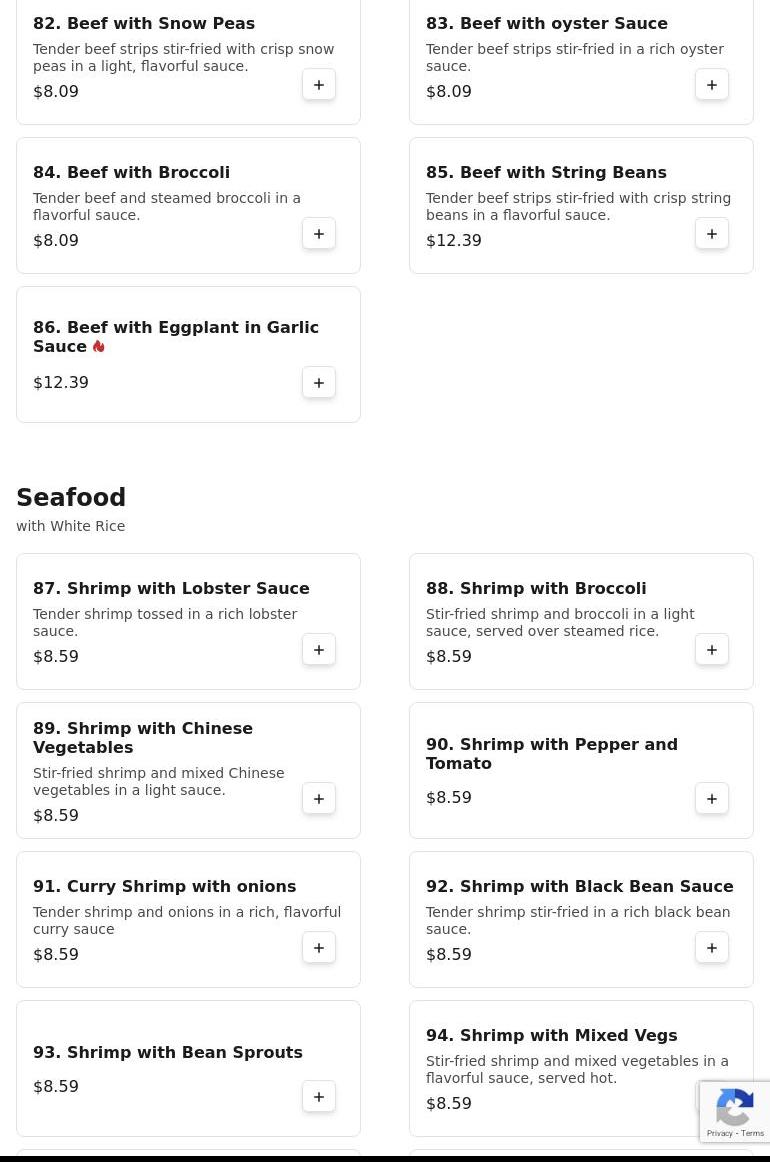Select the Seafood section heading
The width and height of the screenshot is (770, 1162).
[71, 498]
